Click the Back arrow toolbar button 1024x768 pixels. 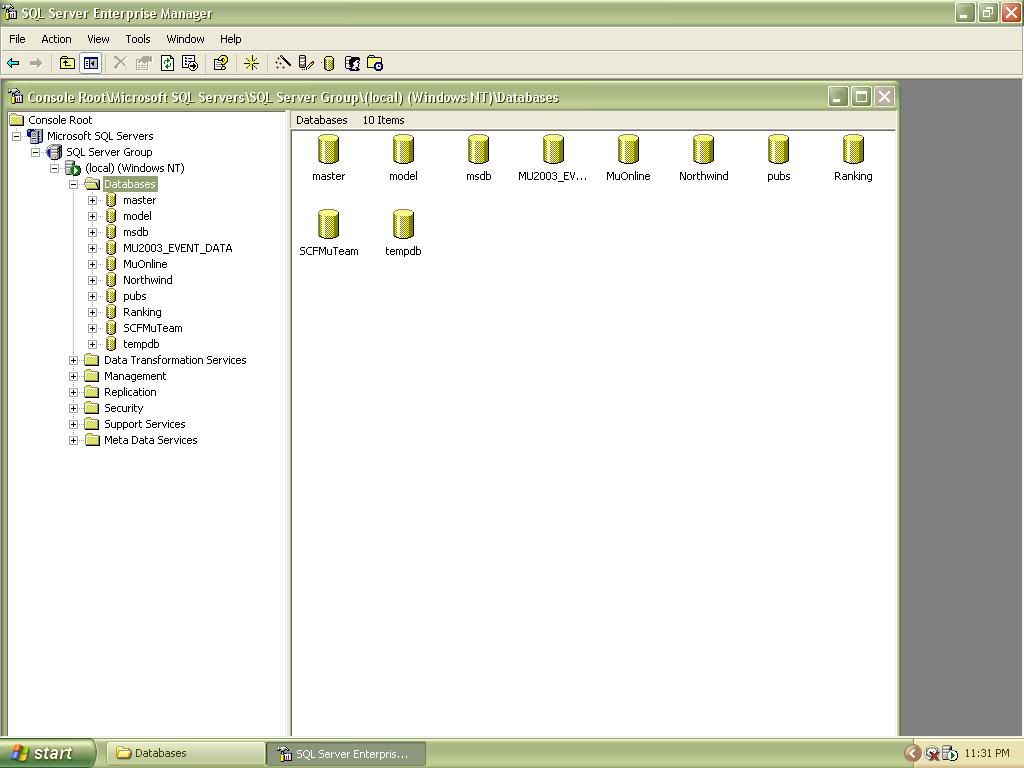(x=14, y=63)
